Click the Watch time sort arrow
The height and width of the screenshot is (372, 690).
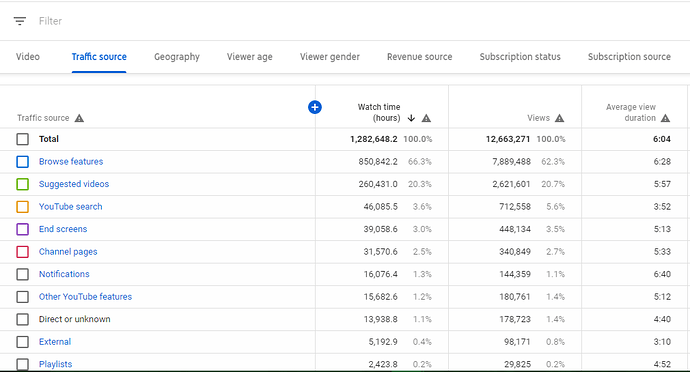[x=411, y=118]
